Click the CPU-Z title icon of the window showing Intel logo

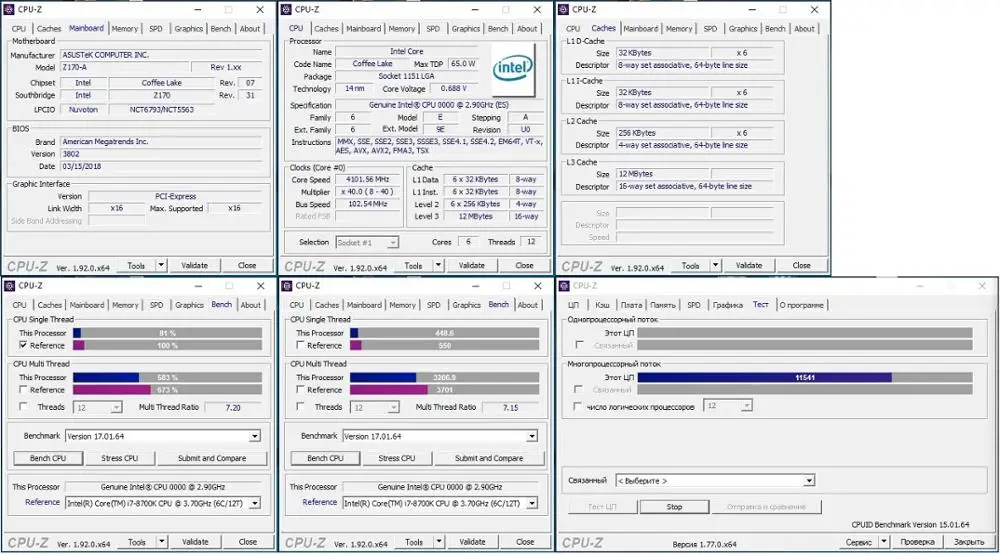pos(286,10)
